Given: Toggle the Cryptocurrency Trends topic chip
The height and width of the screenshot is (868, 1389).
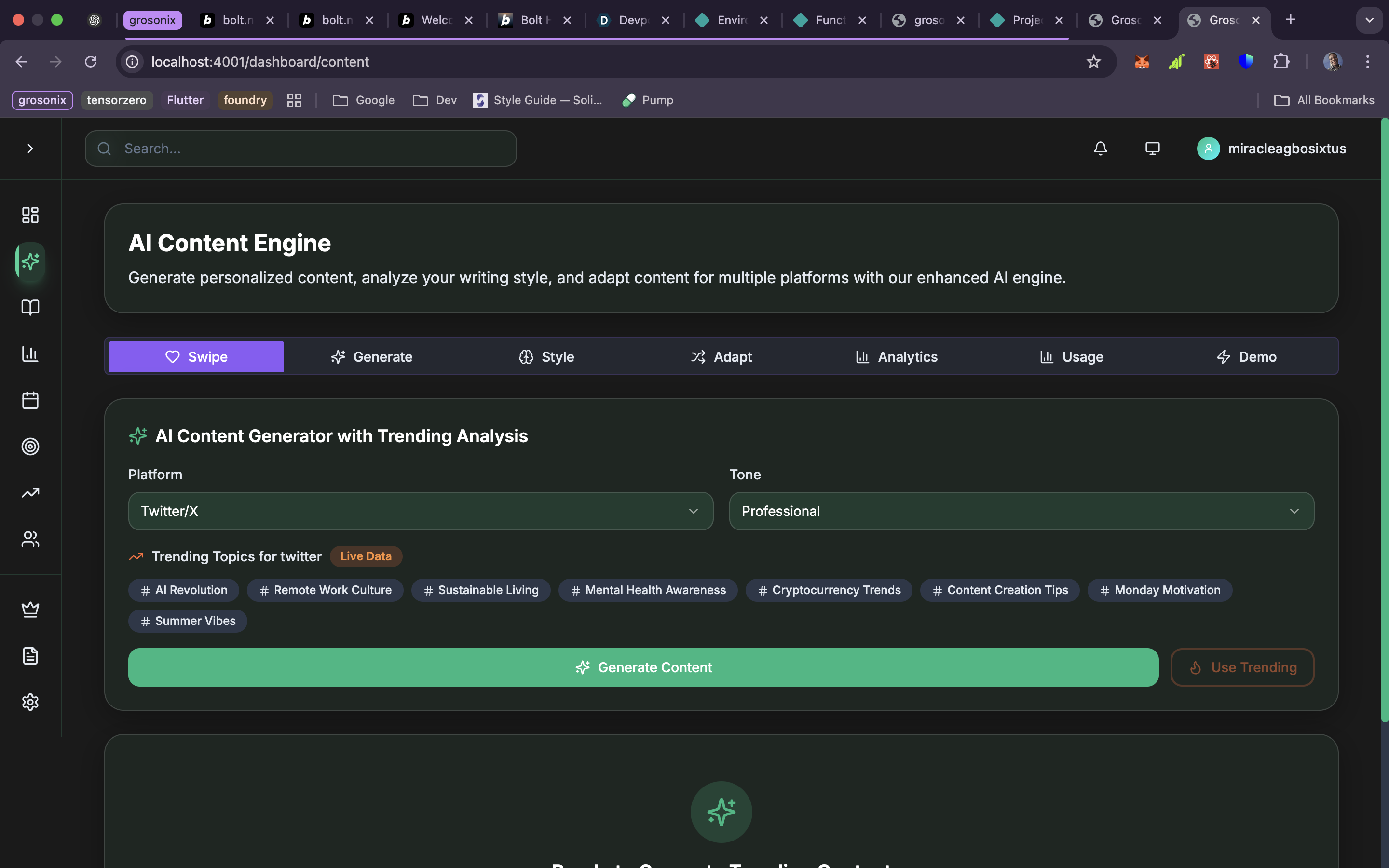Looking at the screenshot, I should click(828, 590).
